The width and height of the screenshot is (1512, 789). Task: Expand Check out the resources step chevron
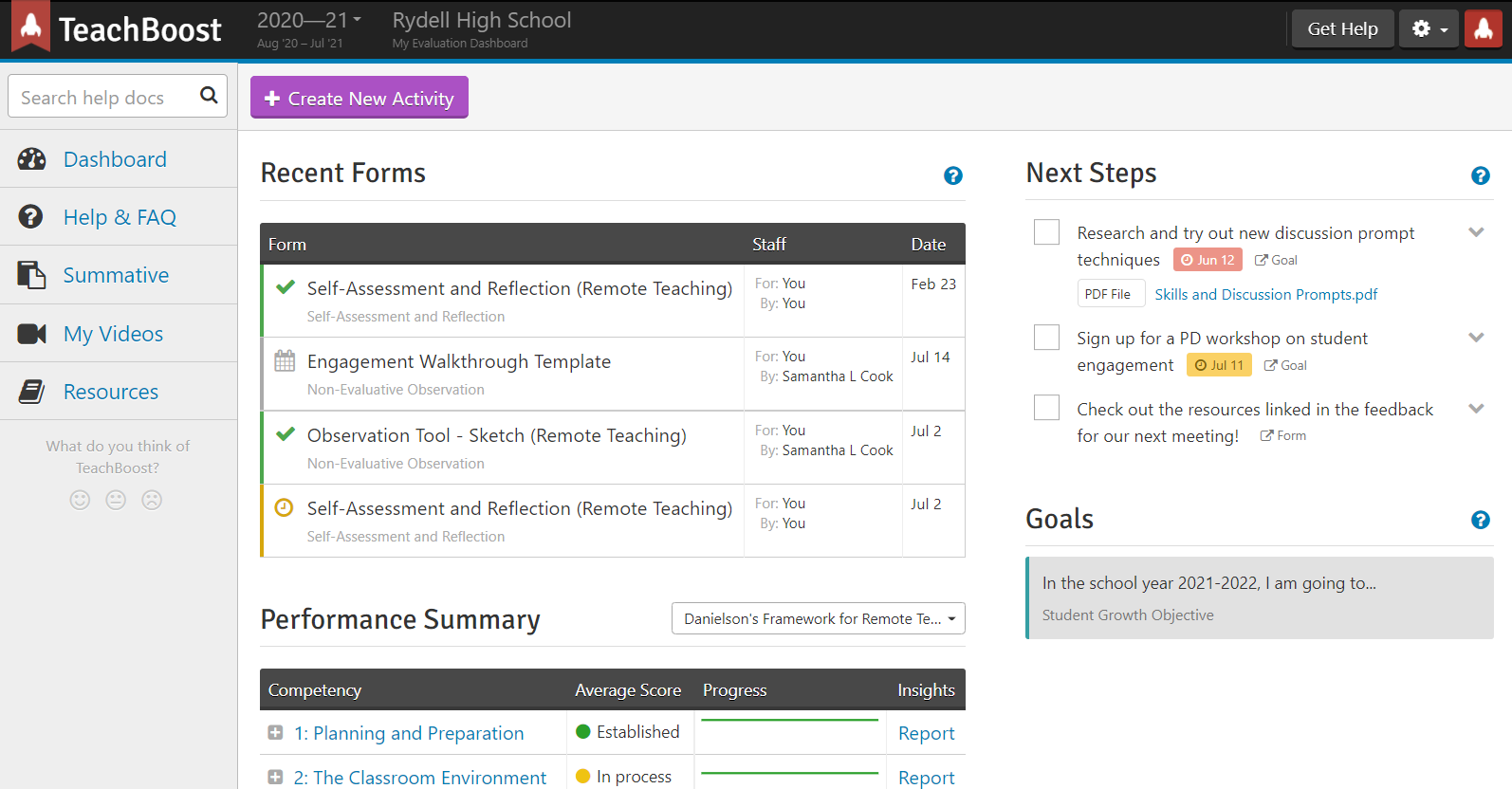tap(1476, 409)
